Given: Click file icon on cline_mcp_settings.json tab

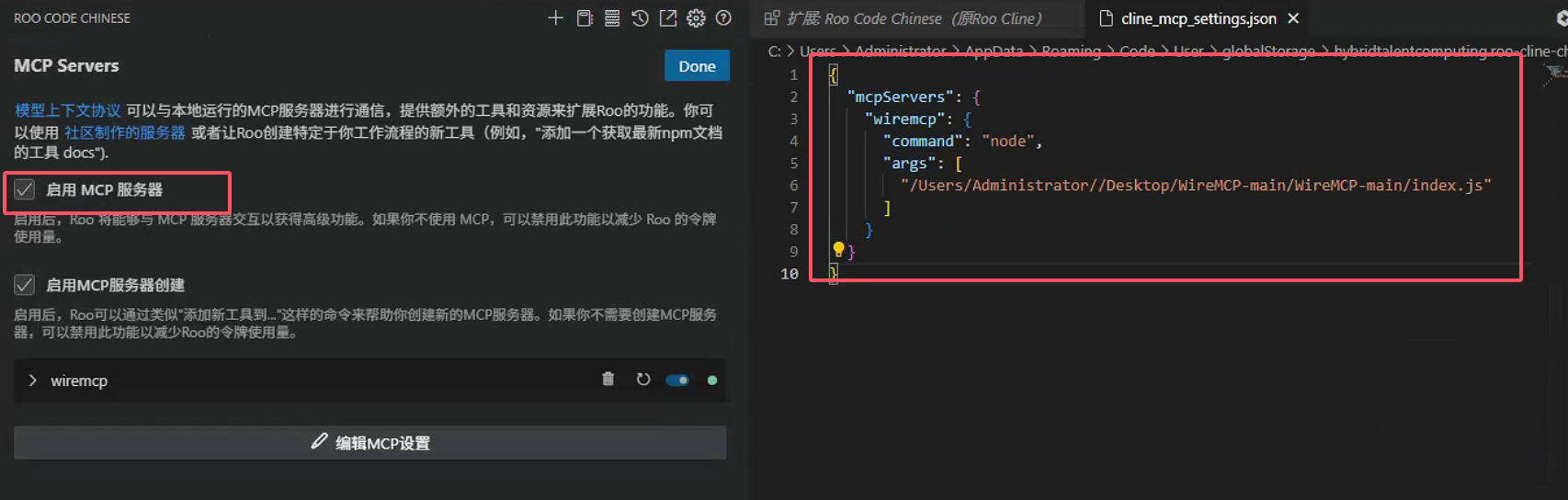Looking at the screenshot, I should [x=1107, y=18].
